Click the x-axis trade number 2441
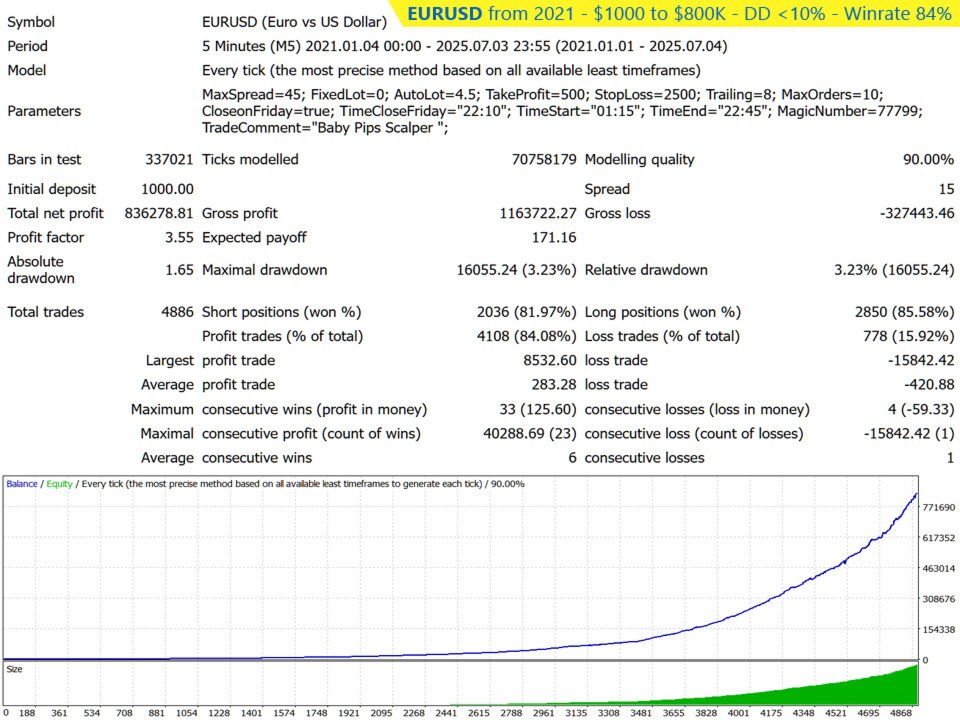The width and height of the screenshot is (960, 720). pos(446,713)
